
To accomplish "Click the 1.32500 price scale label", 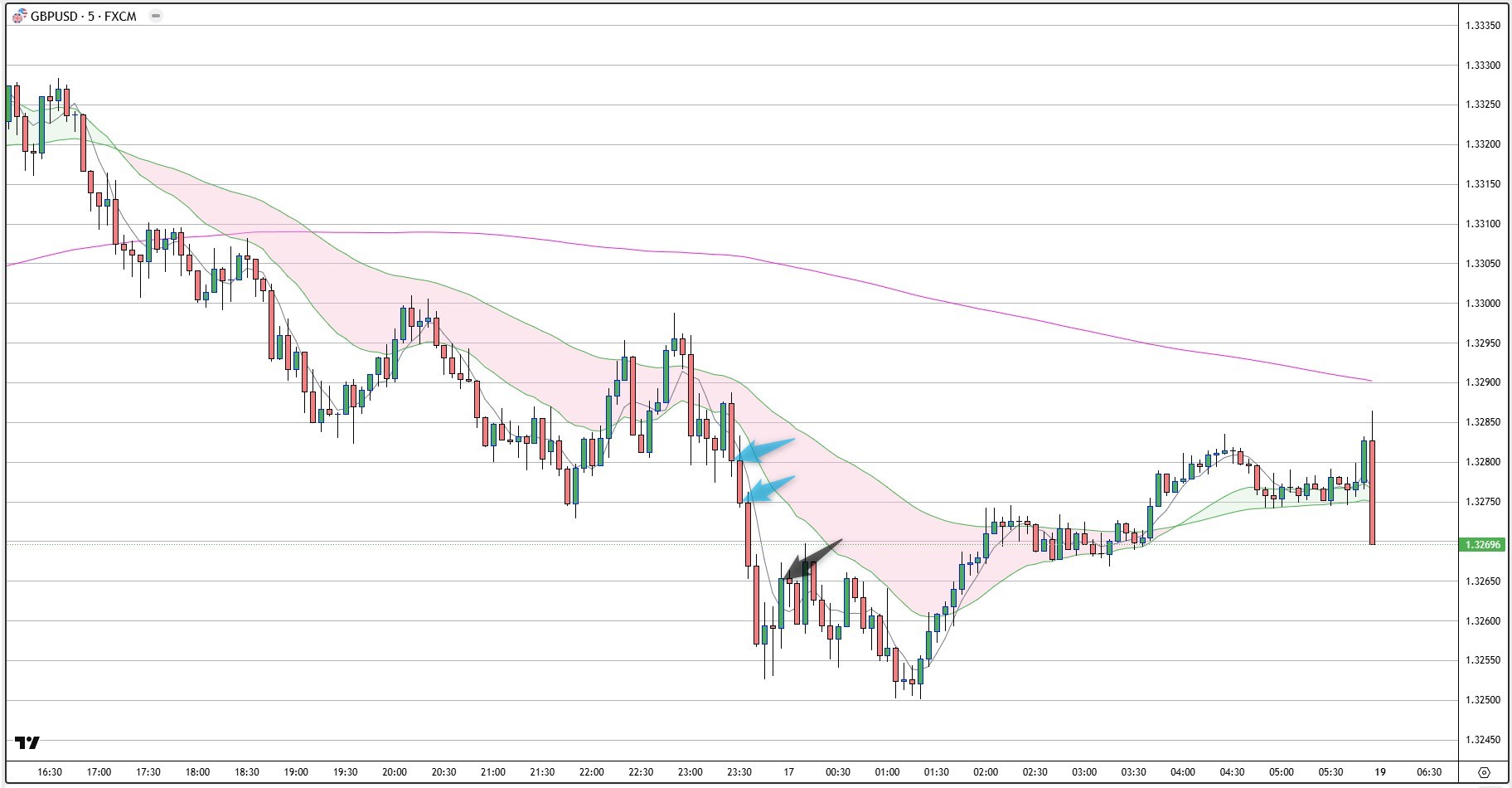I will click(x=1483, y=700).
